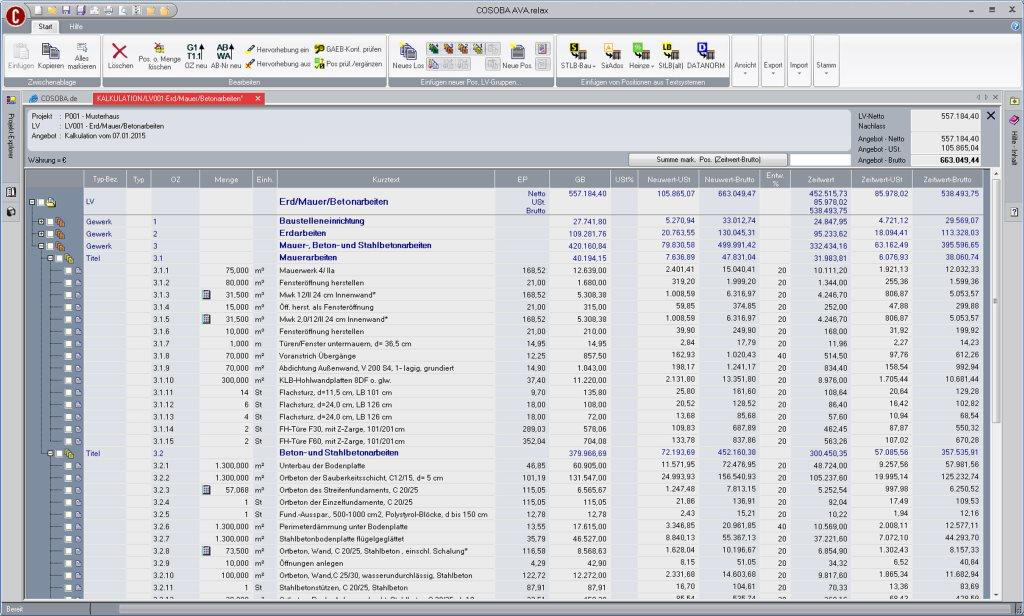Expand the Gewerk 2 Erdarbeiten tree node
Viewport: 1024px width, 616px height.
41,233
